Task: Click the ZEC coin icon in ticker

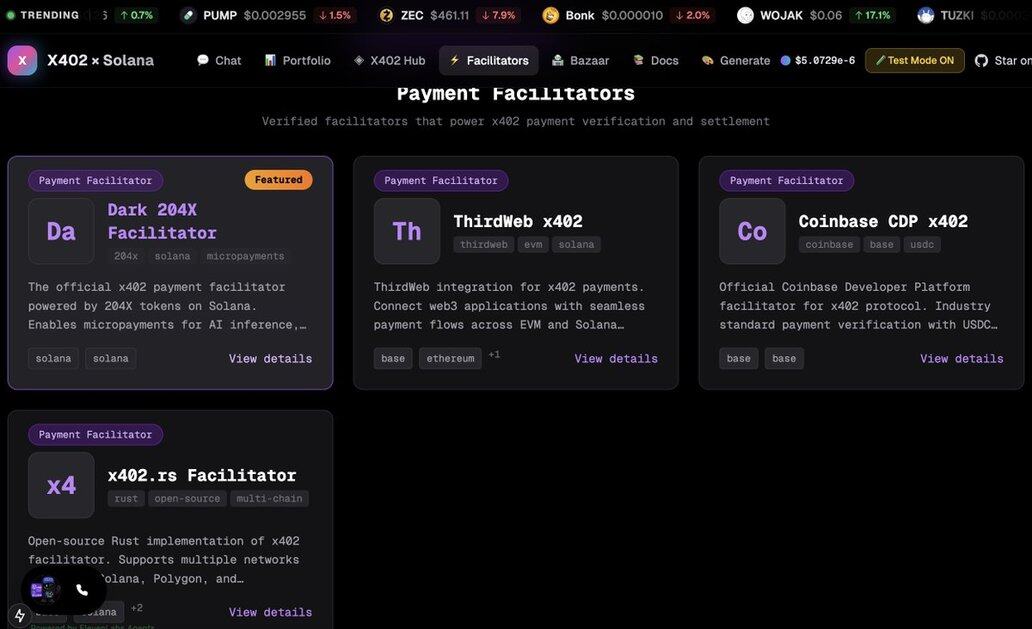Action: point(386,15)
